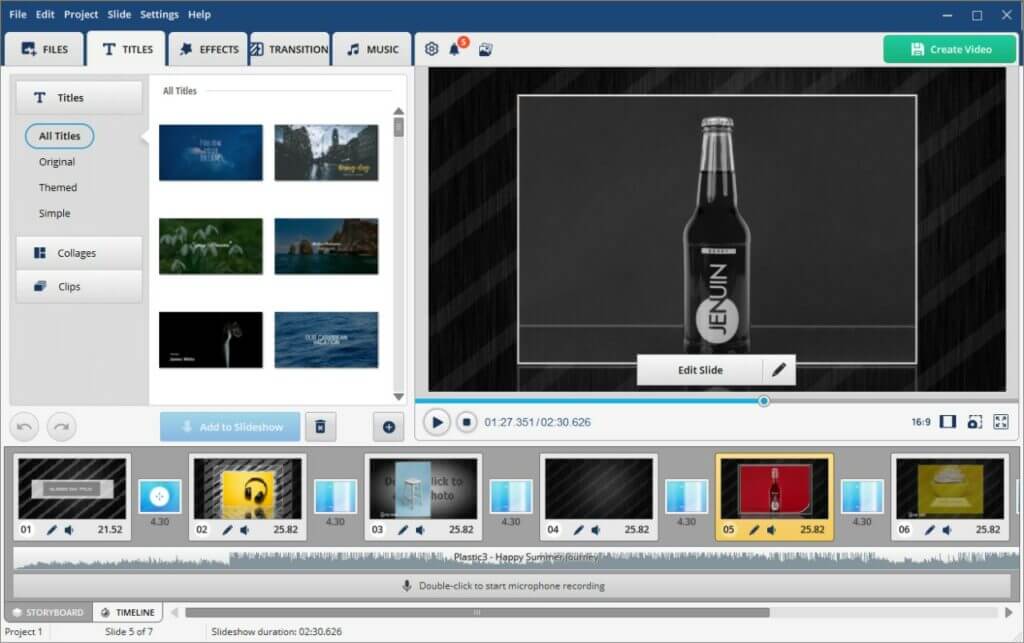The height and width of the screenshot is (643, 1024).
Task: Open the Titles sidebar section
Action: click(x=77, y=97)
